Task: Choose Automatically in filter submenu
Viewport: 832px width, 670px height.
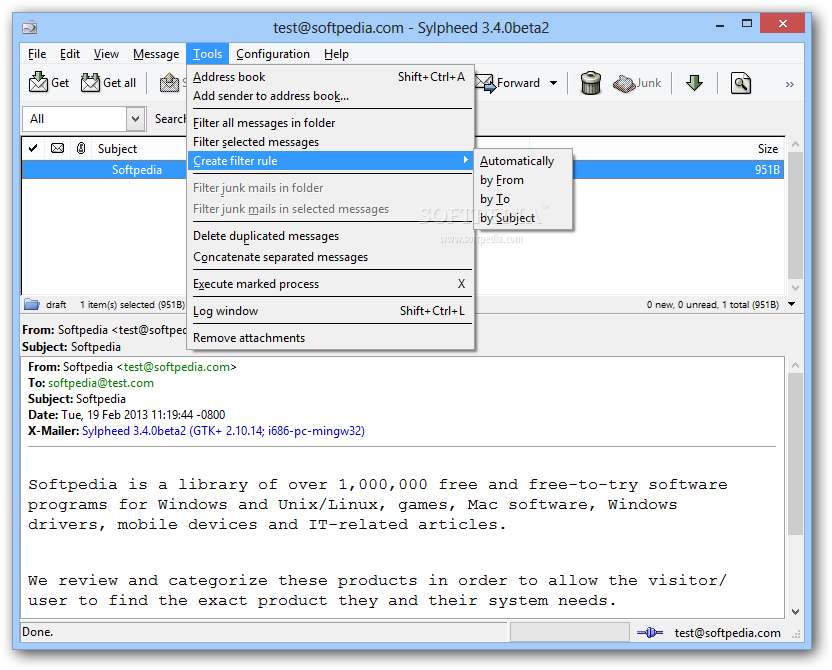Action: (523, 161)
